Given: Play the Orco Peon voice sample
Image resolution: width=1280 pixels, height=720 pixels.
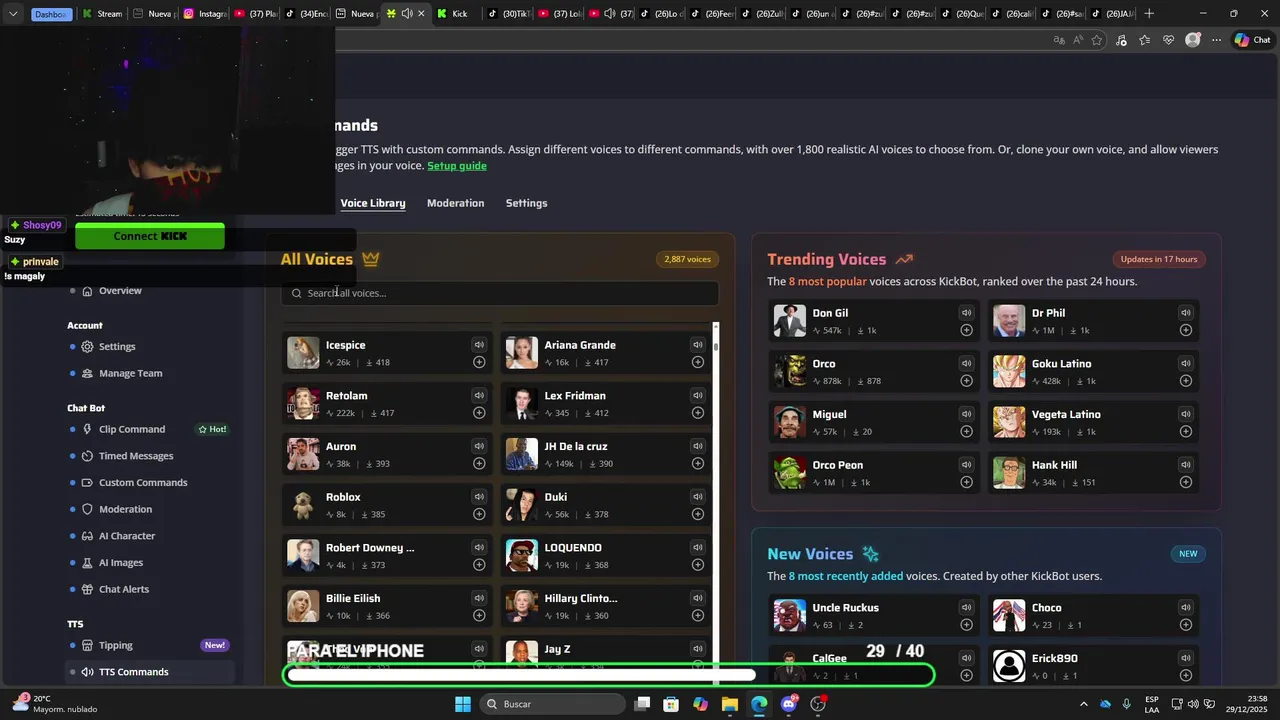Looking at the screenshot, I should [966, 465].
